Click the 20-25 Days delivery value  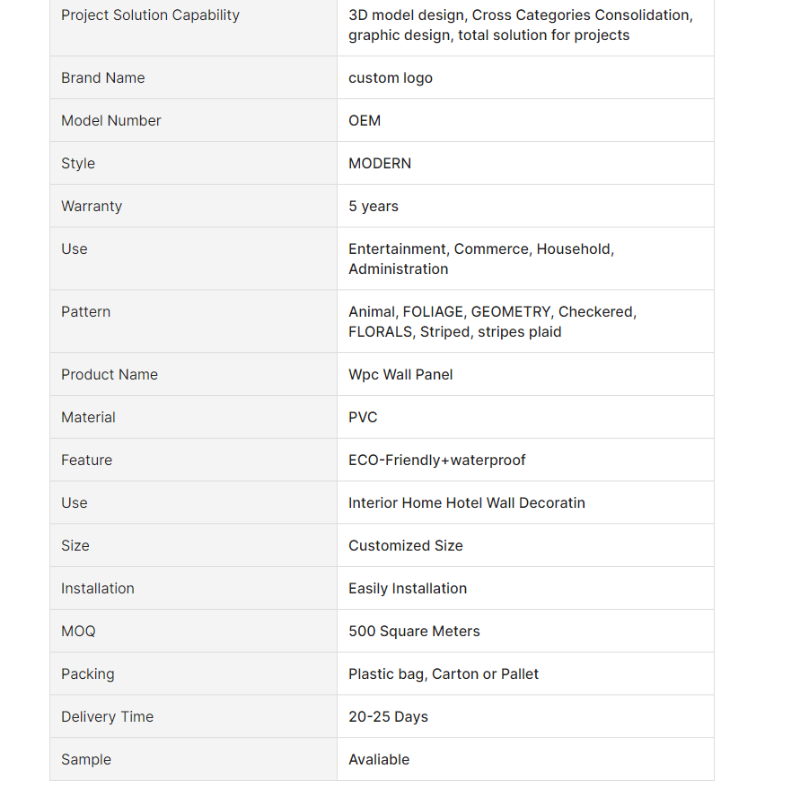(x=388, y=717)
